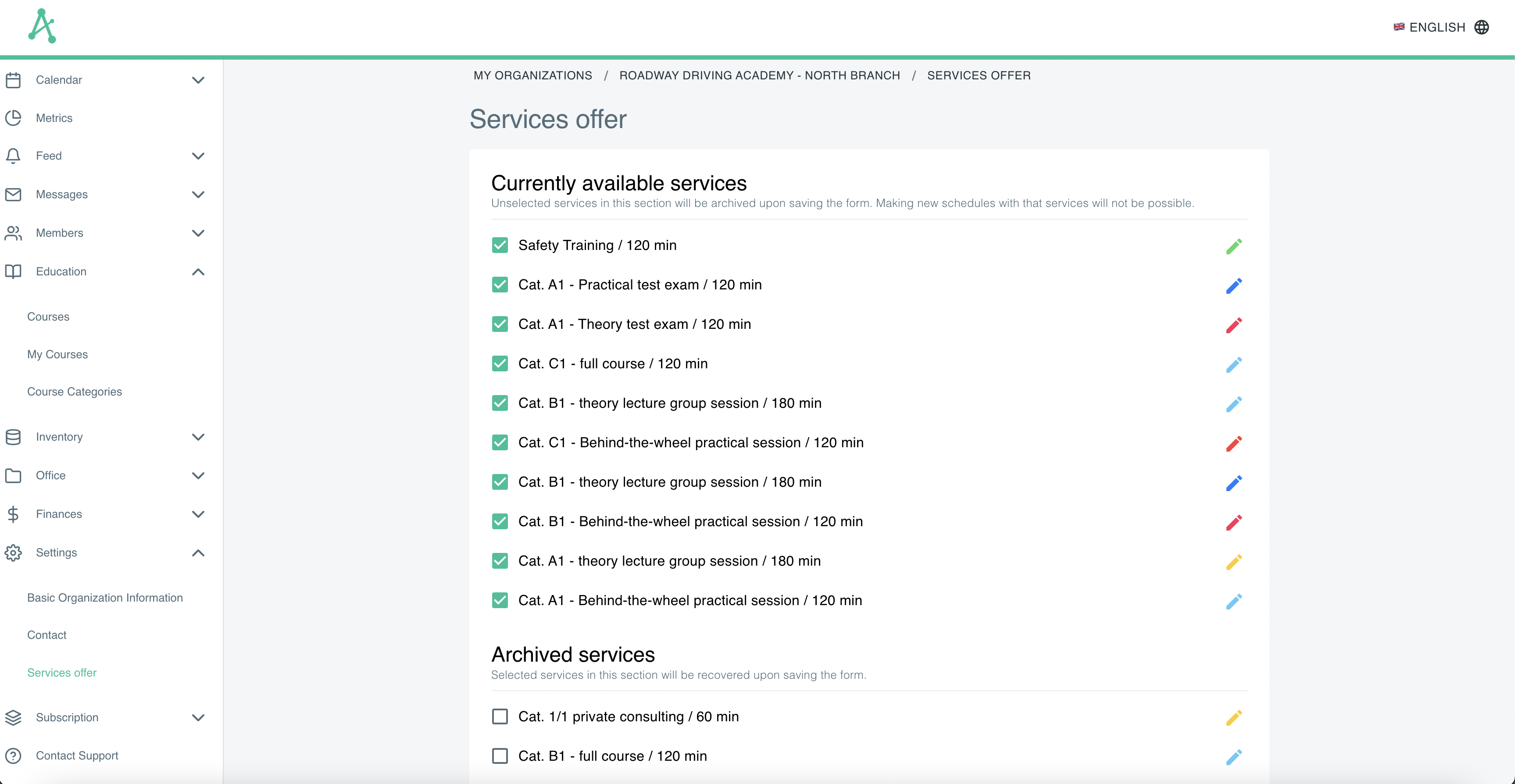Screen dimensions: 1515x784
Task: Go to ROADWAY DRIVING ACADEMY - NORTH BRANCH
Action: [759, 75]
